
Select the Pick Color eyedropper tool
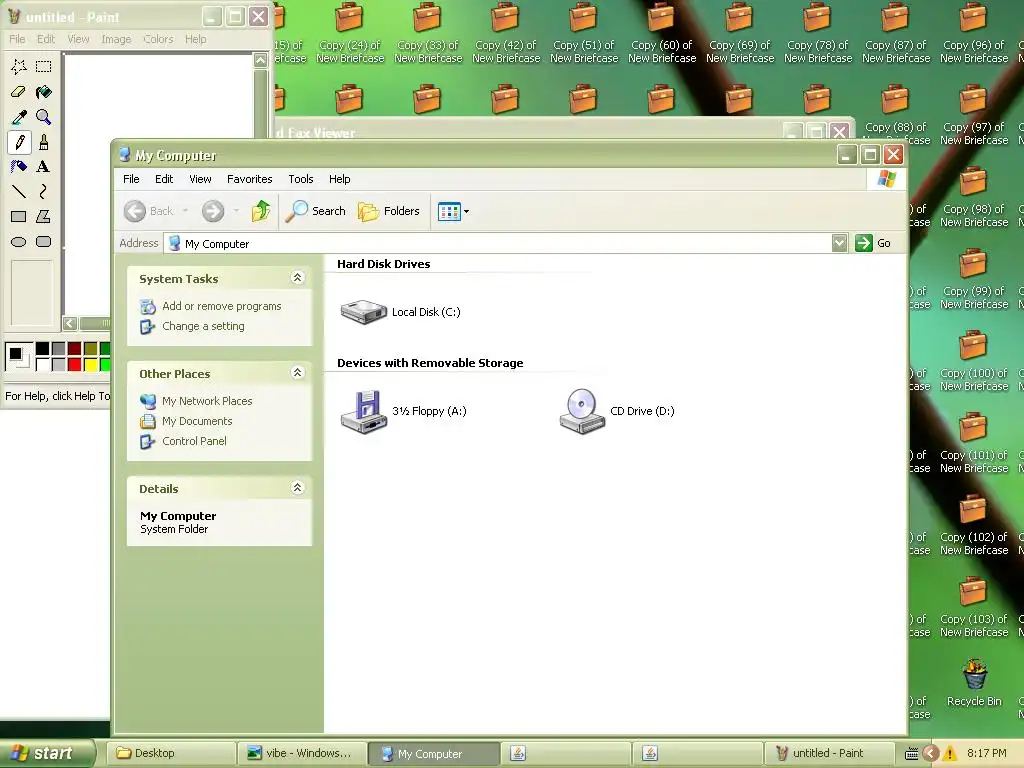(x=19, y=117)
